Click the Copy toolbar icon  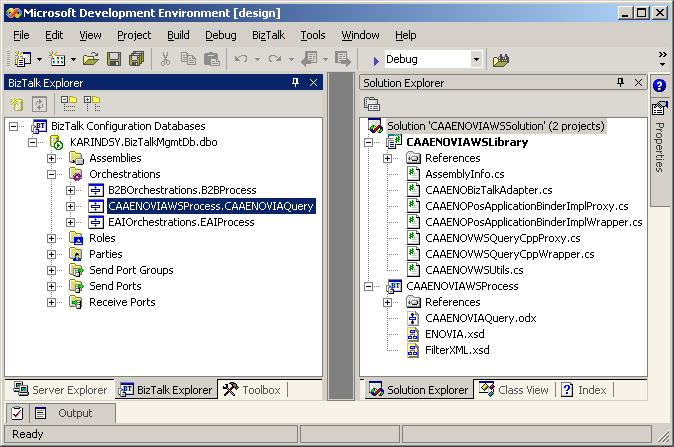188,59
